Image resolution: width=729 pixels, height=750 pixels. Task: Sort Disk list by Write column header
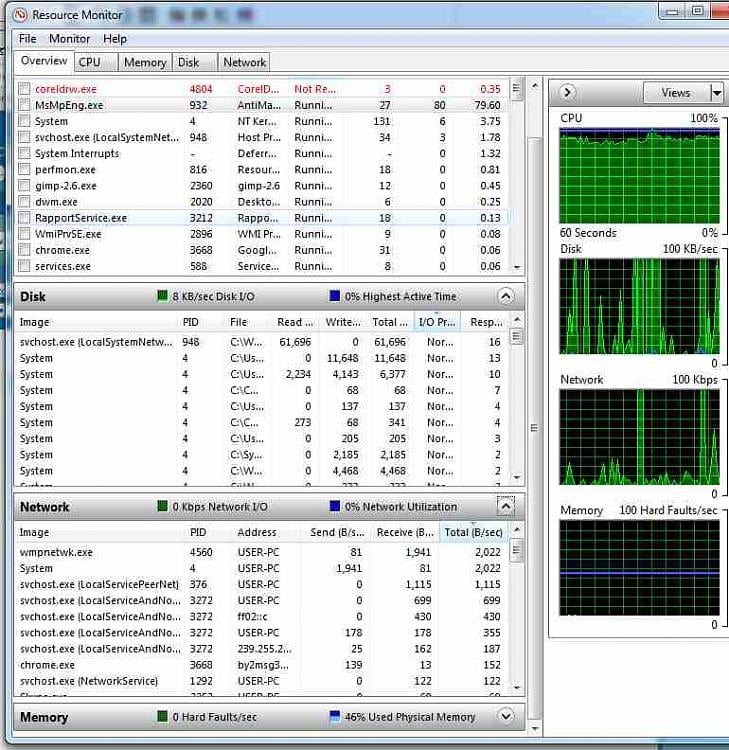point(342,322)
